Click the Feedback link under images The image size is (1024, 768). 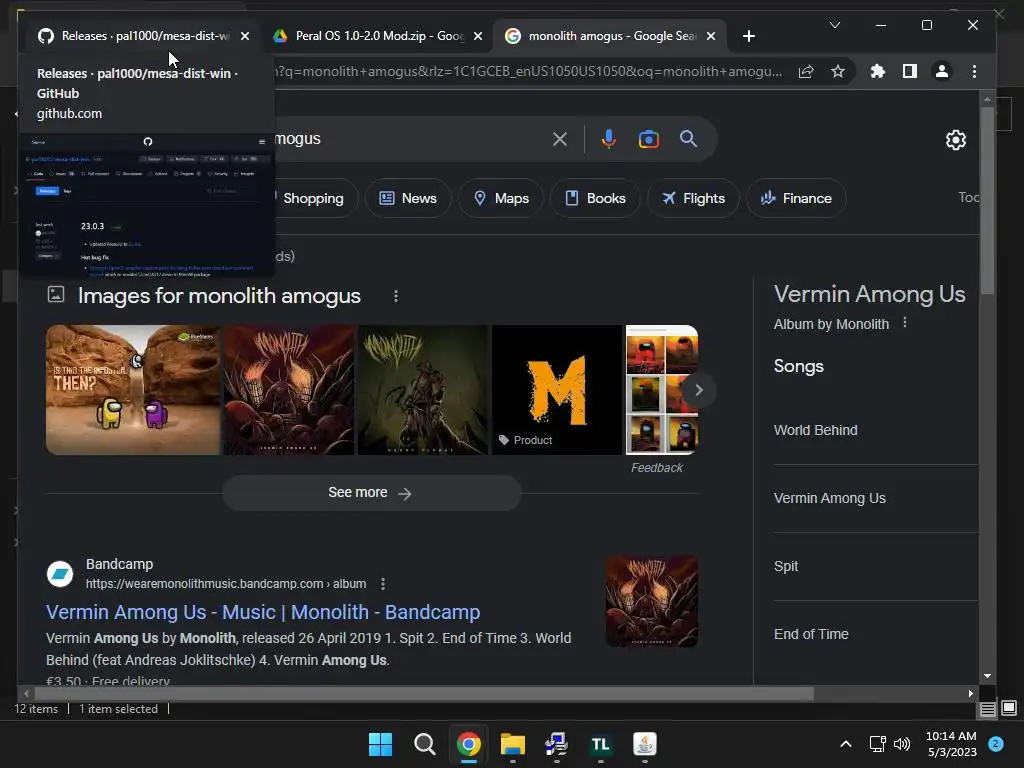pyautogui.click(x=656, y=468)
